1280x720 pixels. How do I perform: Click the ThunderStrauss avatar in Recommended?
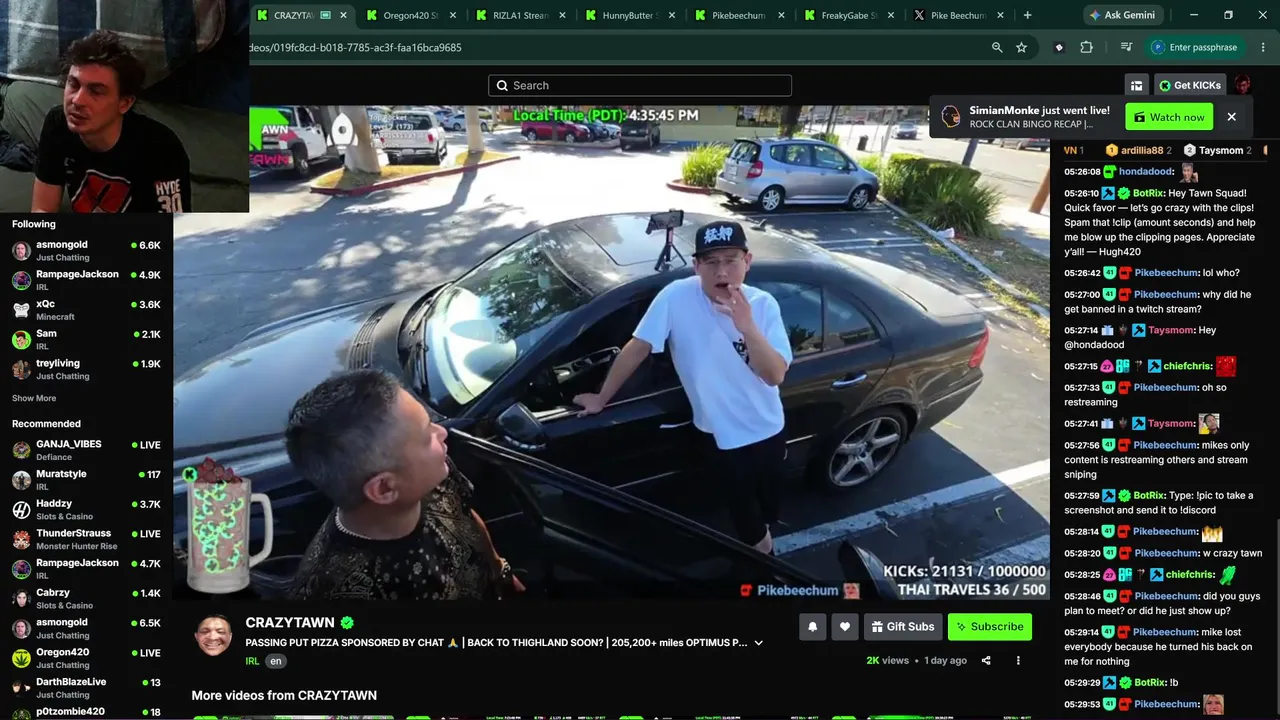[21, 540]
